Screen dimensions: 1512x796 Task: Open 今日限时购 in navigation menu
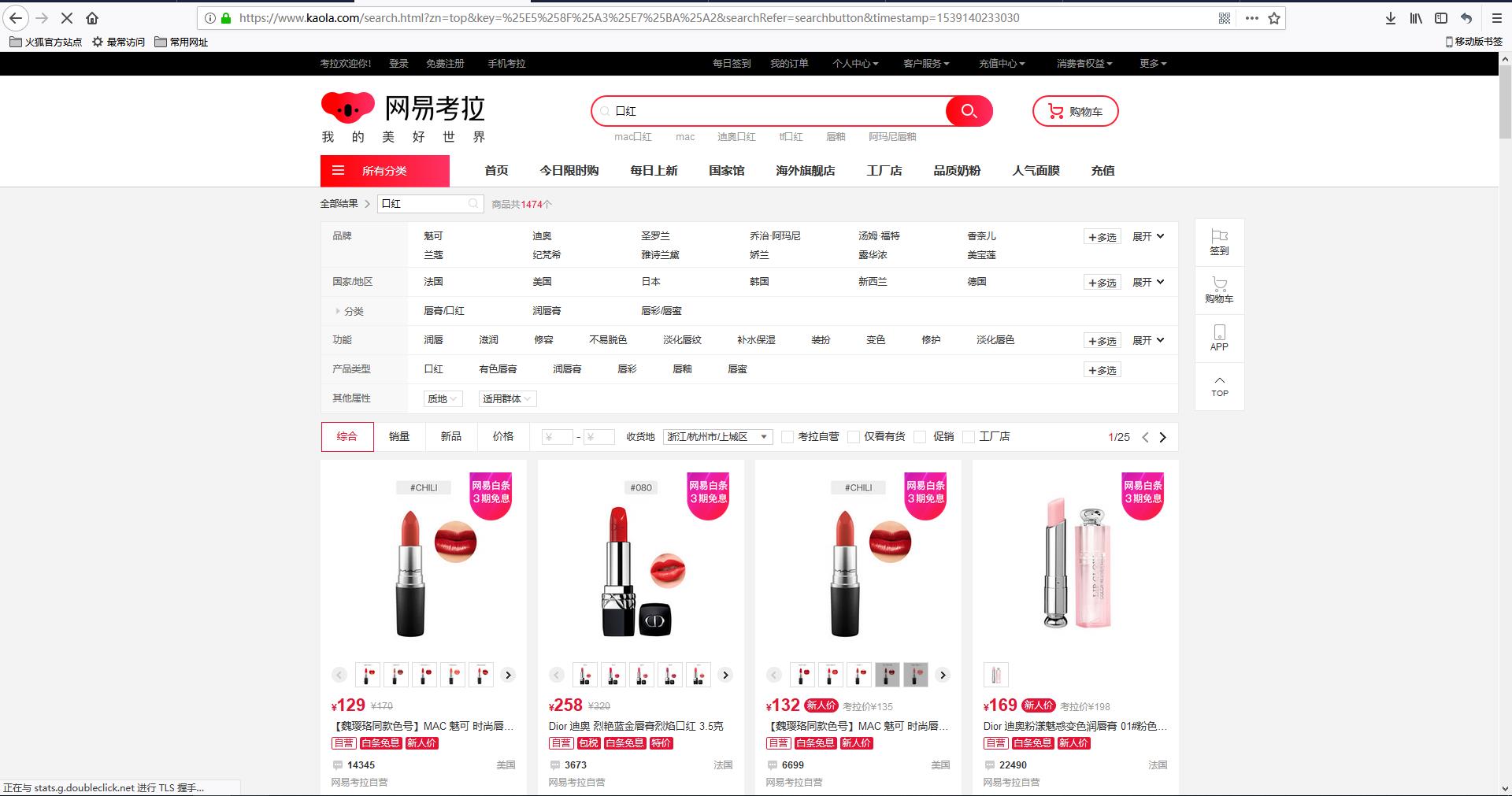point(569,171)
